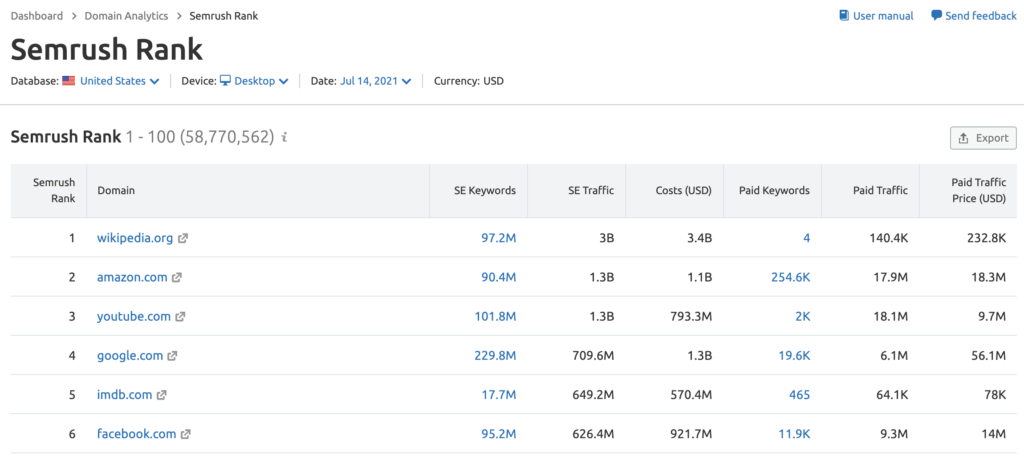1024x456 pixels.
Task: Open external link icon next to facebook.com
Action: point(186,434)
